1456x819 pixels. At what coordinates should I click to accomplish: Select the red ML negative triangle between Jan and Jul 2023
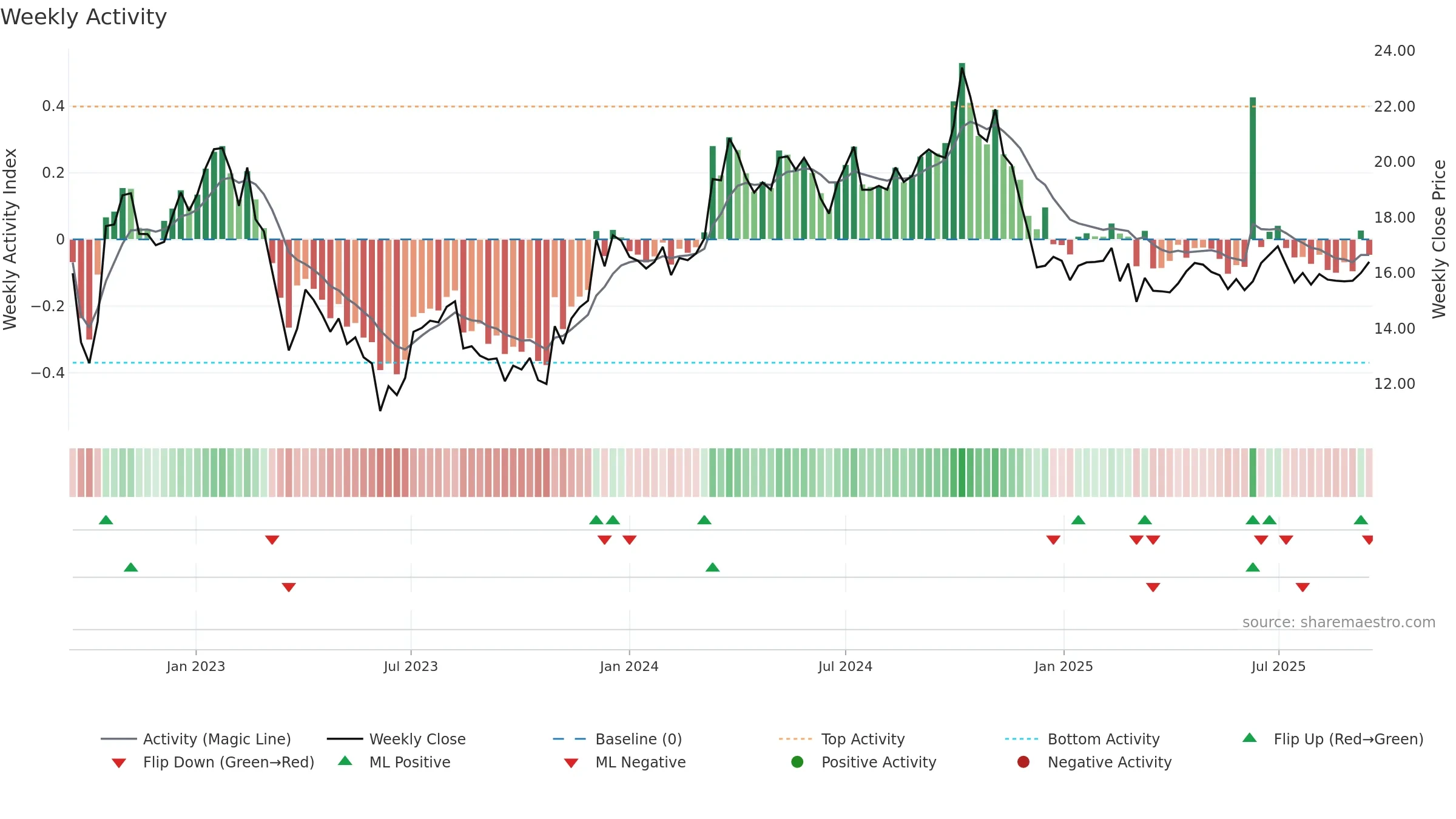[289, 587]
